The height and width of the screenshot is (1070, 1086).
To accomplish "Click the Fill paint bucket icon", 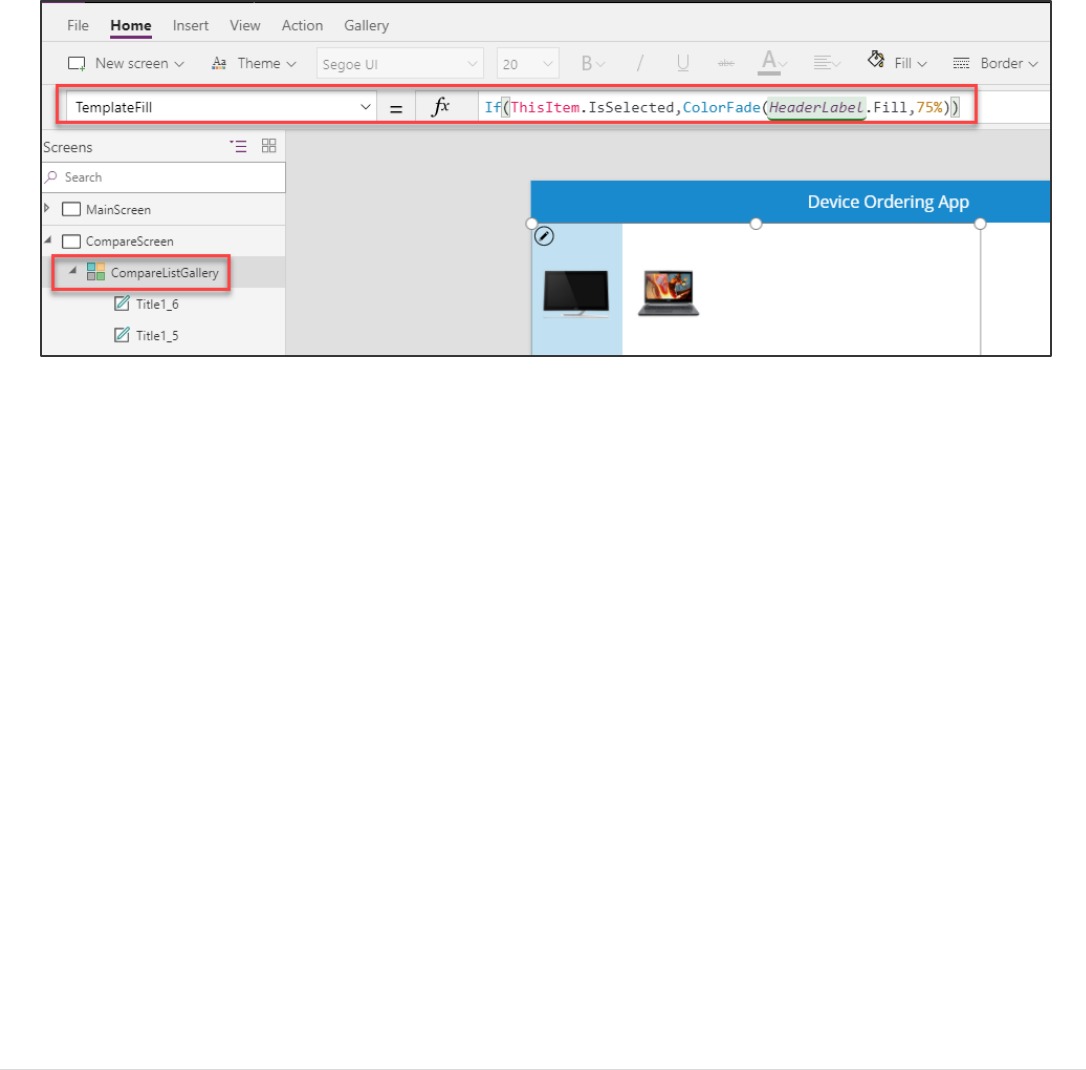I will pos(876,61).
